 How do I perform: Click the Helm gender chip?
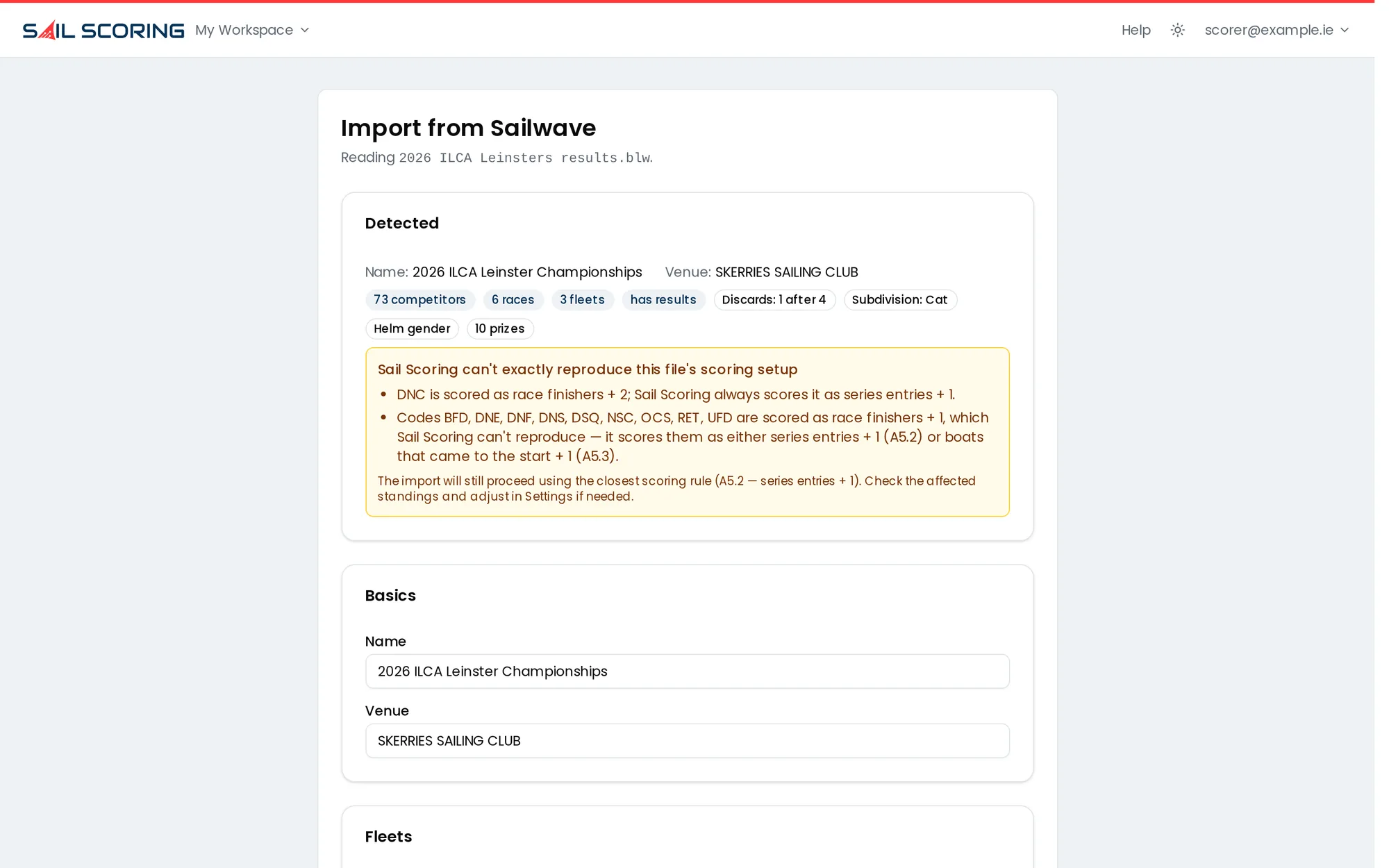412,329
